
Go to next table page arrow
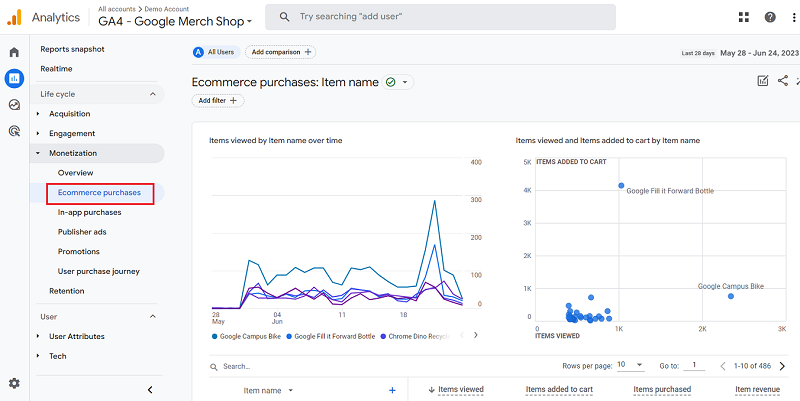point(782,366)
